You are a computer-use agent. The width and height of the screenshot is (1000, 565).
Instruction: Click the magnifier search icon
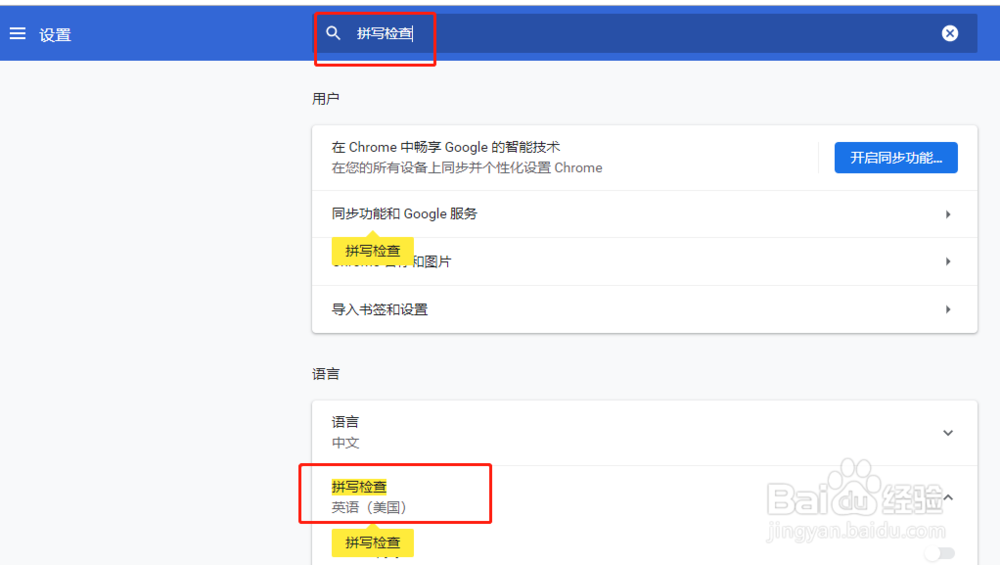point(334,33)
